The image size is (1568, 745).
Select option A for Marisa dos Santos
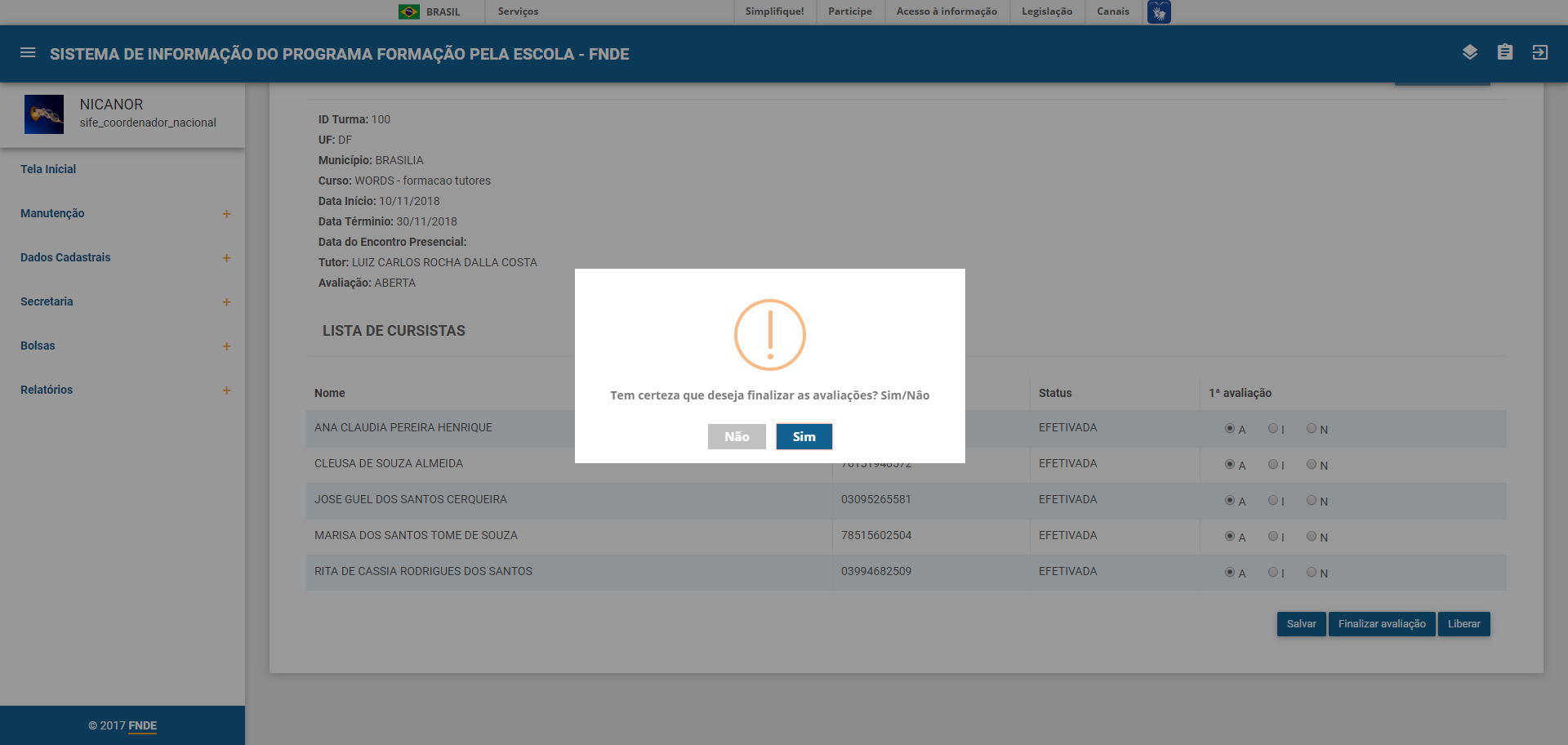1230,536
